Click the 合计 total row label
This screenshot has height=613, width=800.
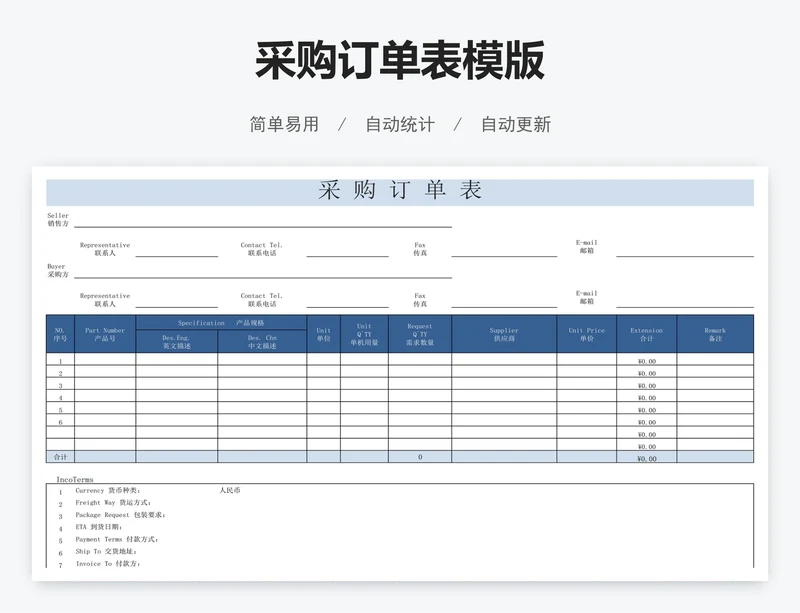coord(60,457)
